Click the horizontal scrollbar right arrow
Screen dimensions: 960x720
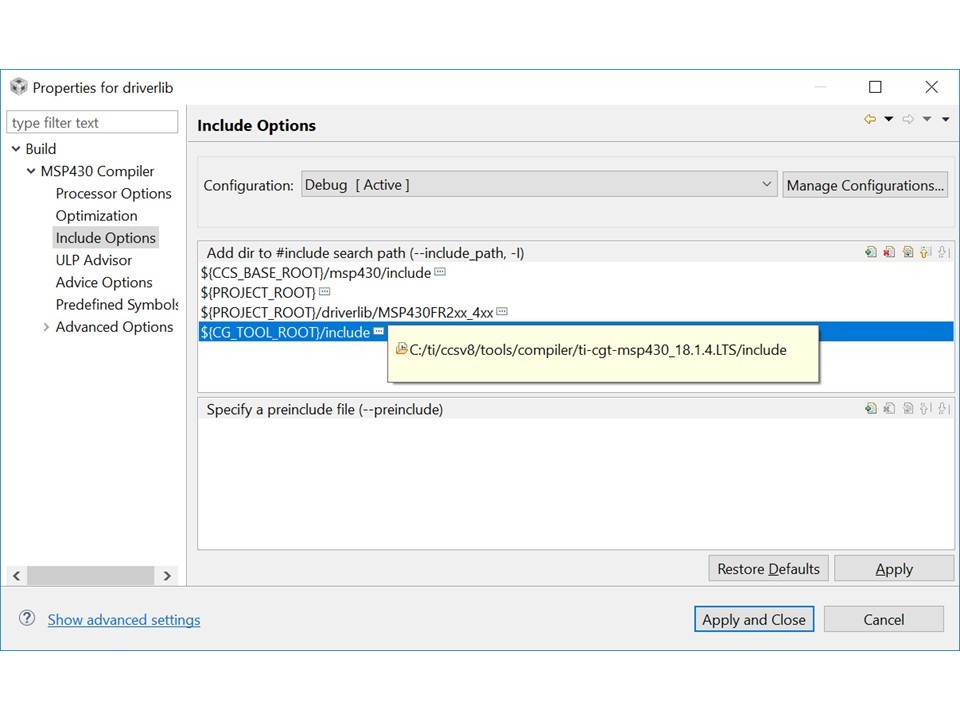[x=167, y=575]
